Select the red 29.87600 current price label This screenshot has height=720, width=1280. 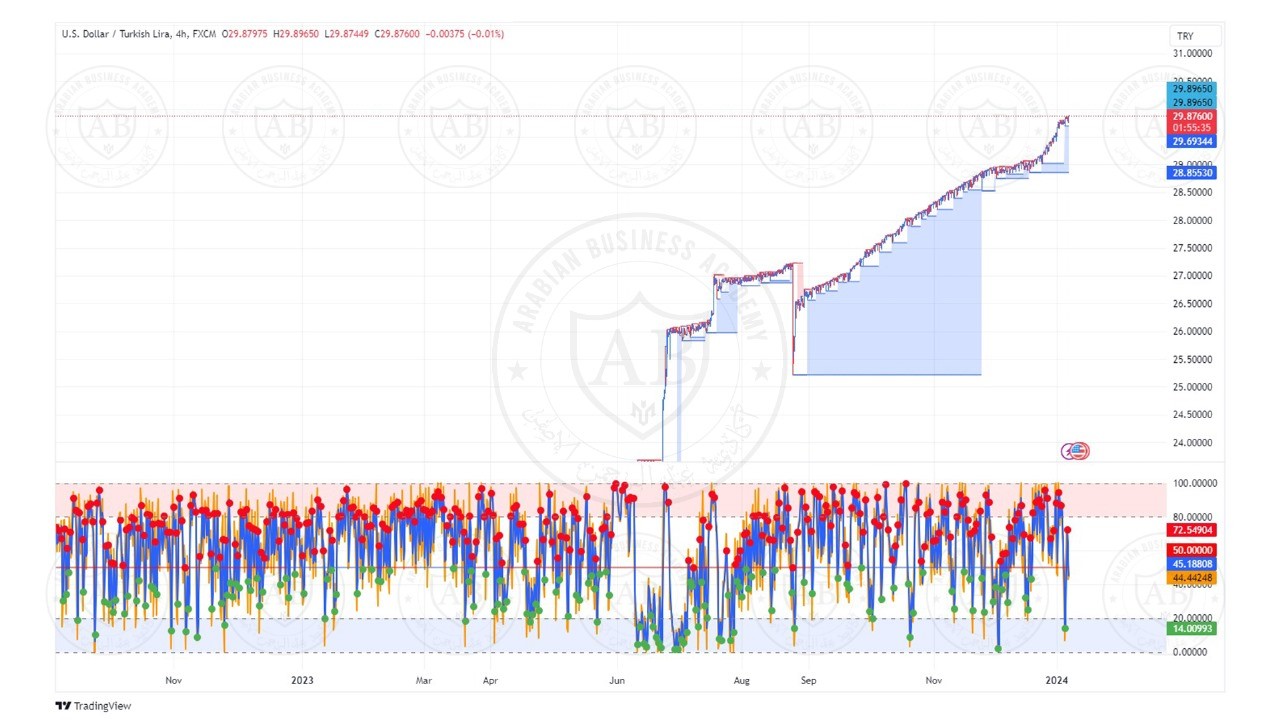point(1193,116)
